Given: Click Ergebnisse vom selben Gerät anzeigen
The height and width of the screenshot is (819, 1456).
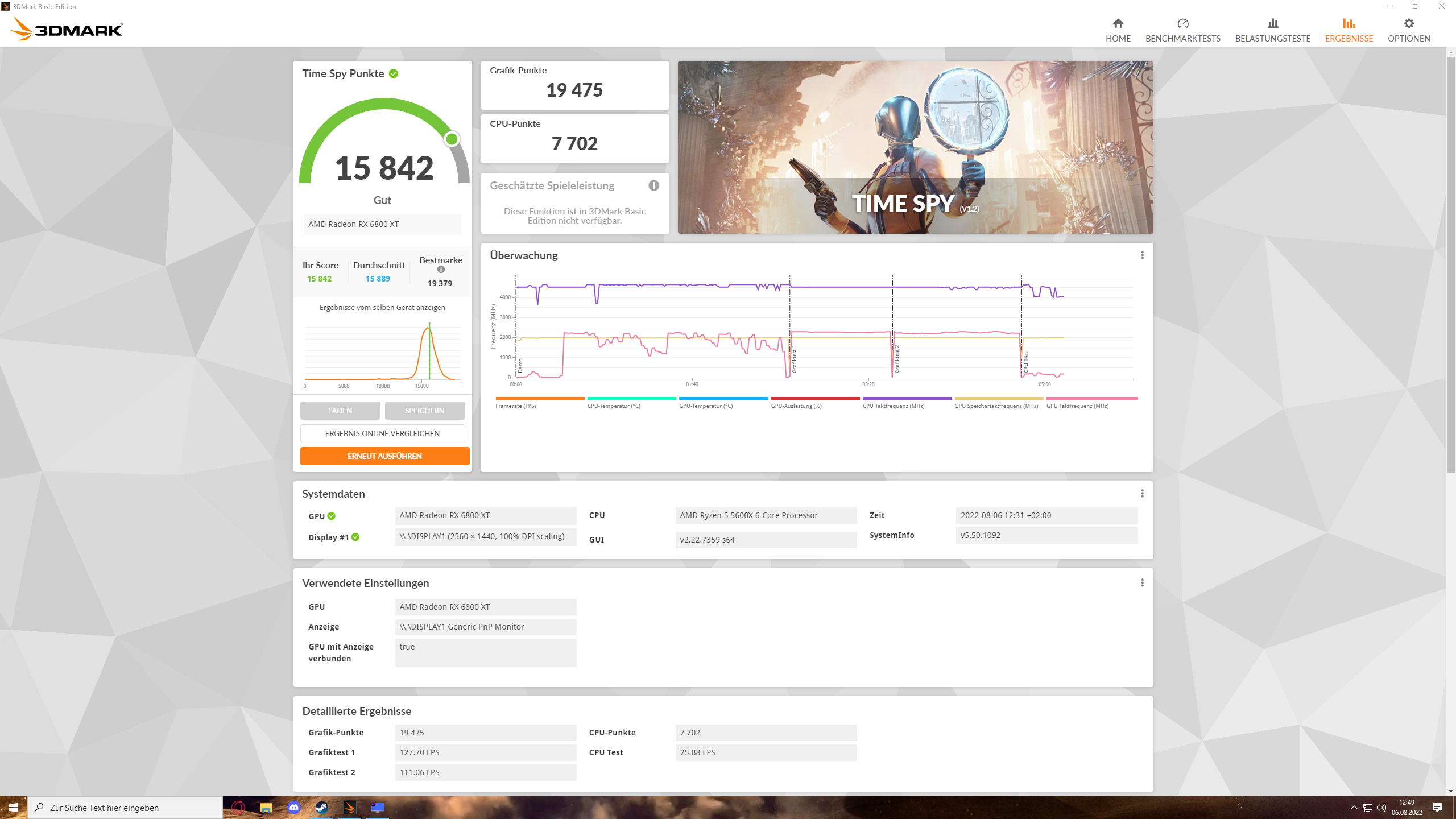Looking at the screenshot, I should click(382, 307).
